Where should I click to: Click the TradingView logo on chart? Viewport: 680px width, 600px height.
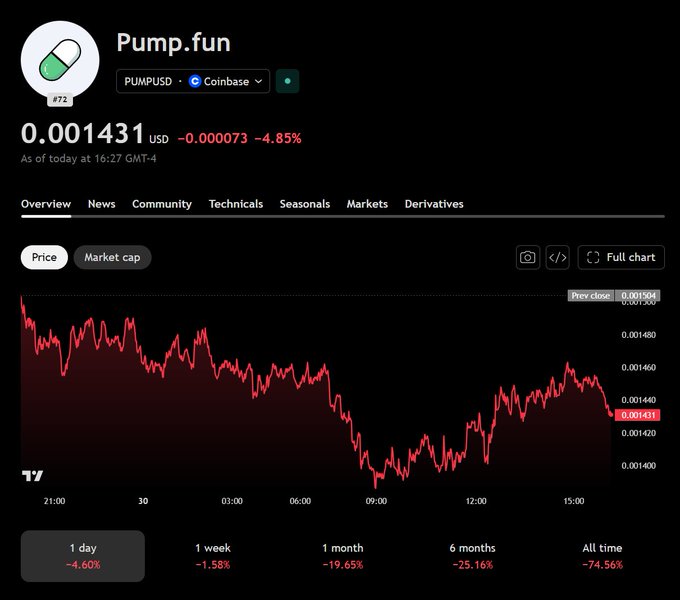tap(33, 476)
